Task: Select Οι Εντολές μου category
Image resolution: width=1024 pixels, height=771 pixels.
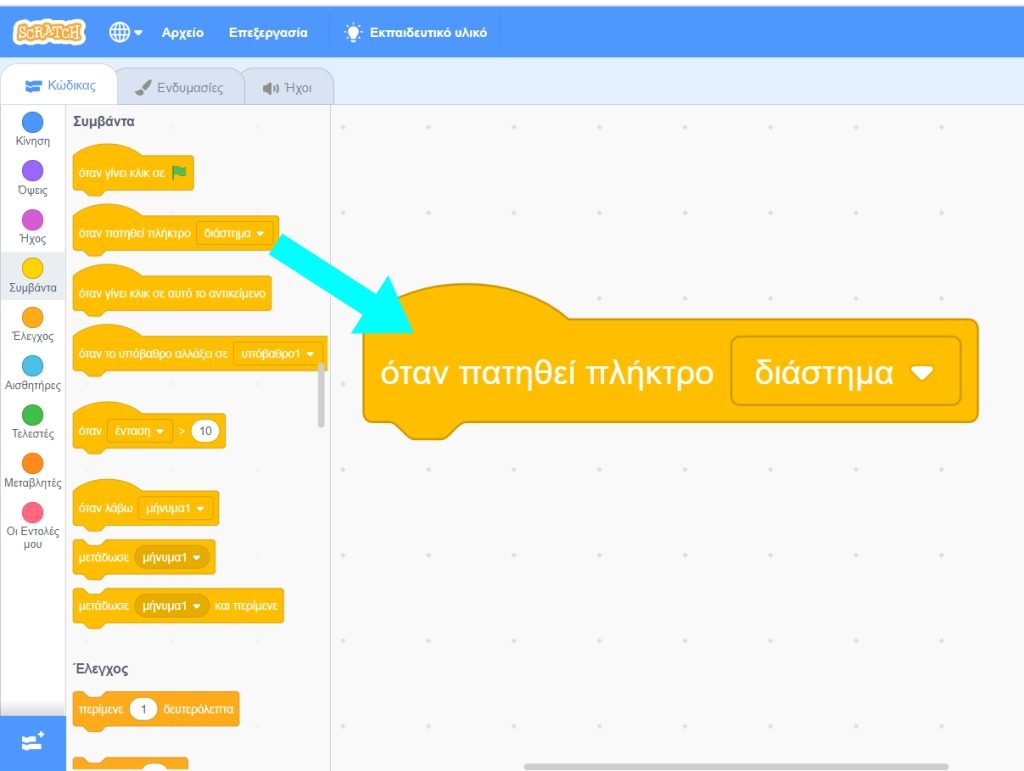Action: coord(33,513)
